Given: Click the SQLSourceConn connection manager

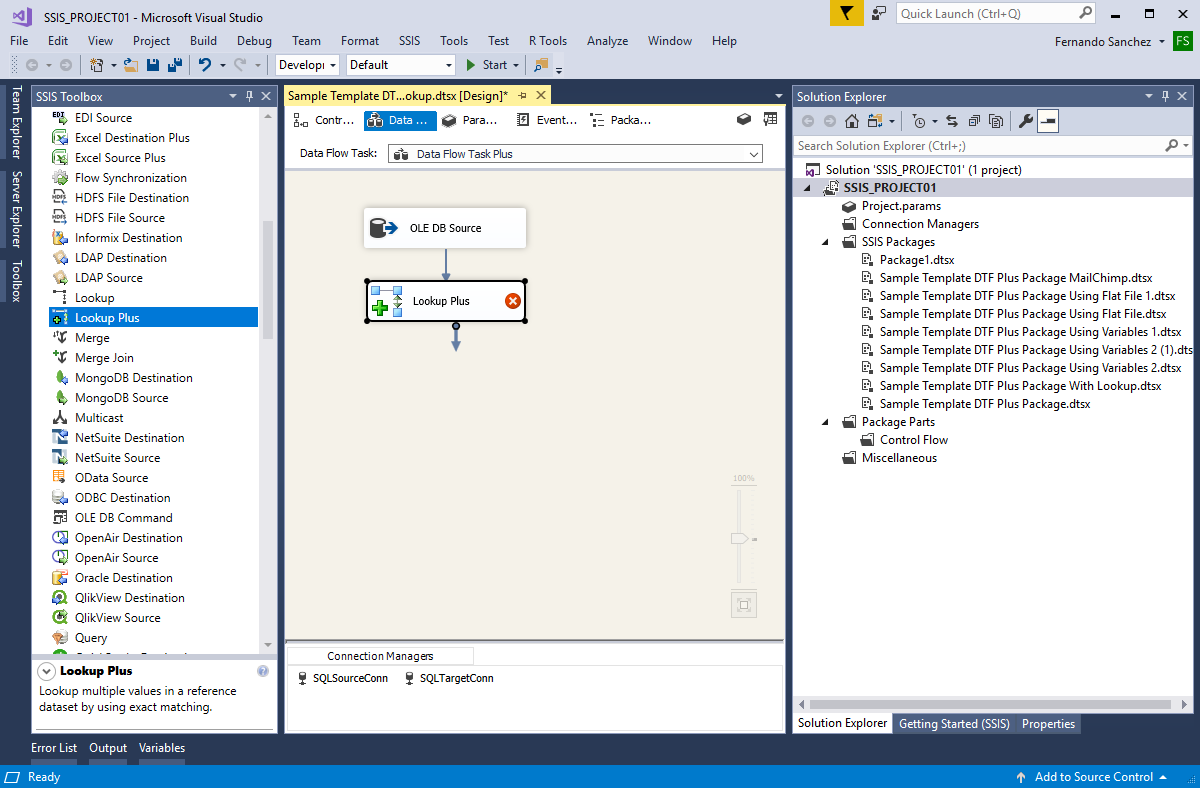Looking at the screenshot, I should pyautogui.click(x=343, y=678).
